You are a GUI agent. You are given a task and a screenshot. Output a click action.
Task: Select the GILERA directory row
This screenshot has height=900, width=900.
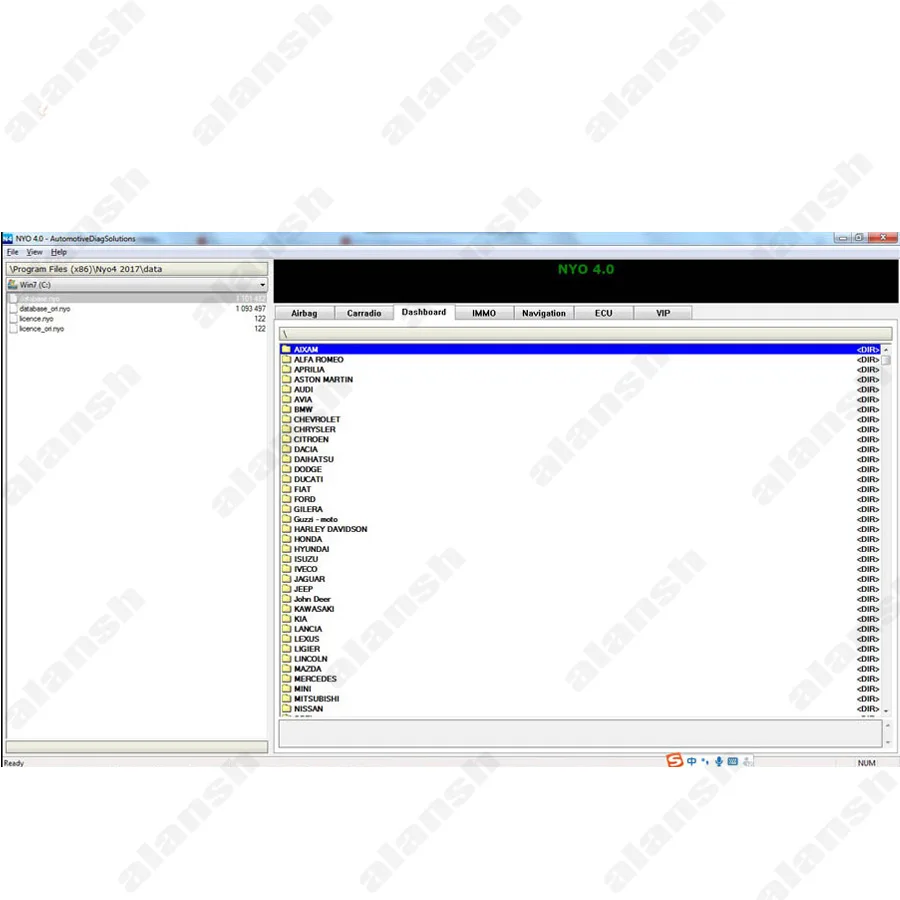580,509
